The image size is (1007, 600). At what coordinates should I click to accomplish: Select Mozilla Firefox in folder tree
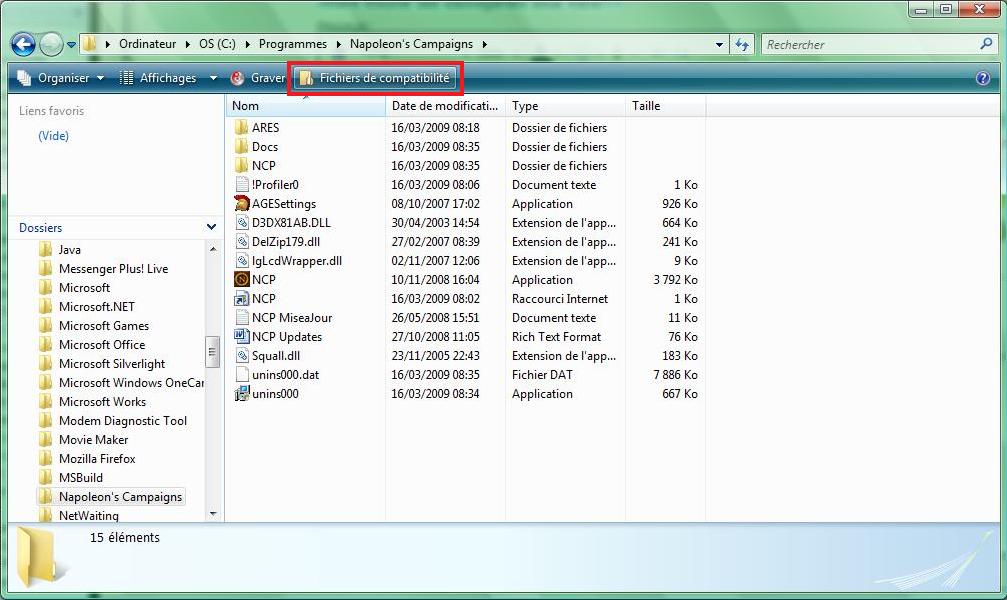point(97,459)
